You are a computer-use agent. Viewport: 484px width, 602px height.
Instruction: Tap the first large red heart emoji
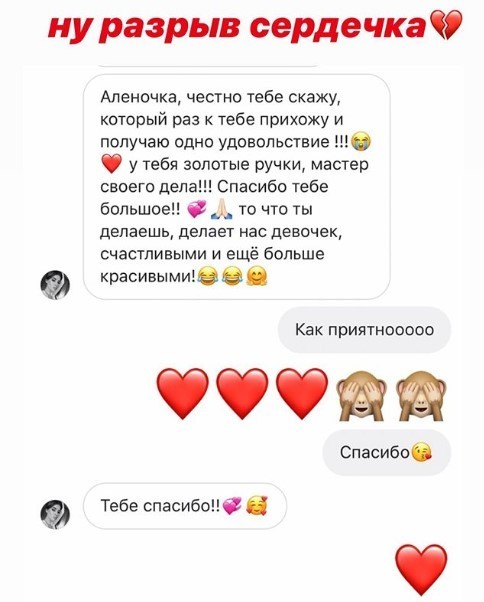pyautogui.click(x=183, y=394)
